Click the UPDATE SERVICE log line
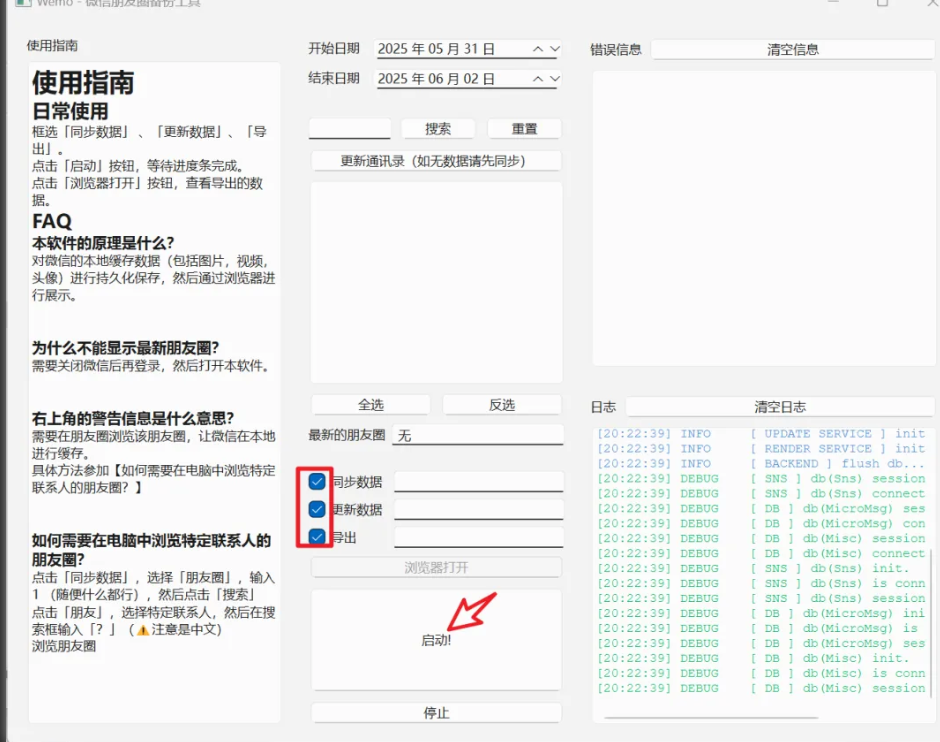Image resolution: width=940 pixels, height=742 pixels. (761, 433)
